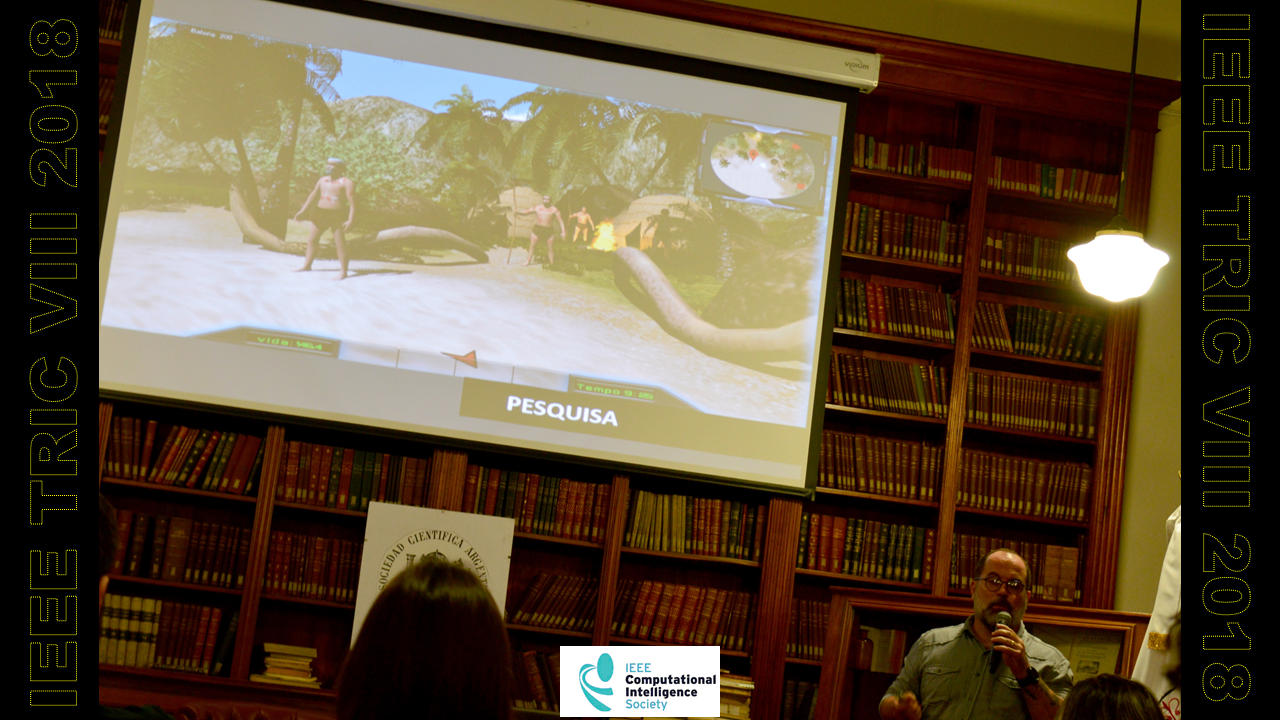Click the IEEE Computational Intelligence Society logo
1280x720 pixels.
click(x=640, y=681)
